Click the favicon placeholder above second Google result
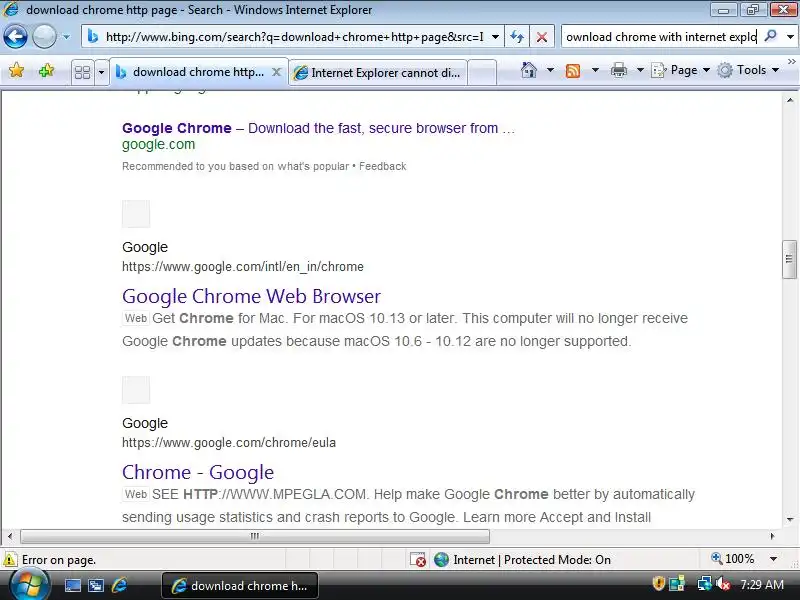The width and height of the screenshot is (800, 600). (x=136, y=390)
